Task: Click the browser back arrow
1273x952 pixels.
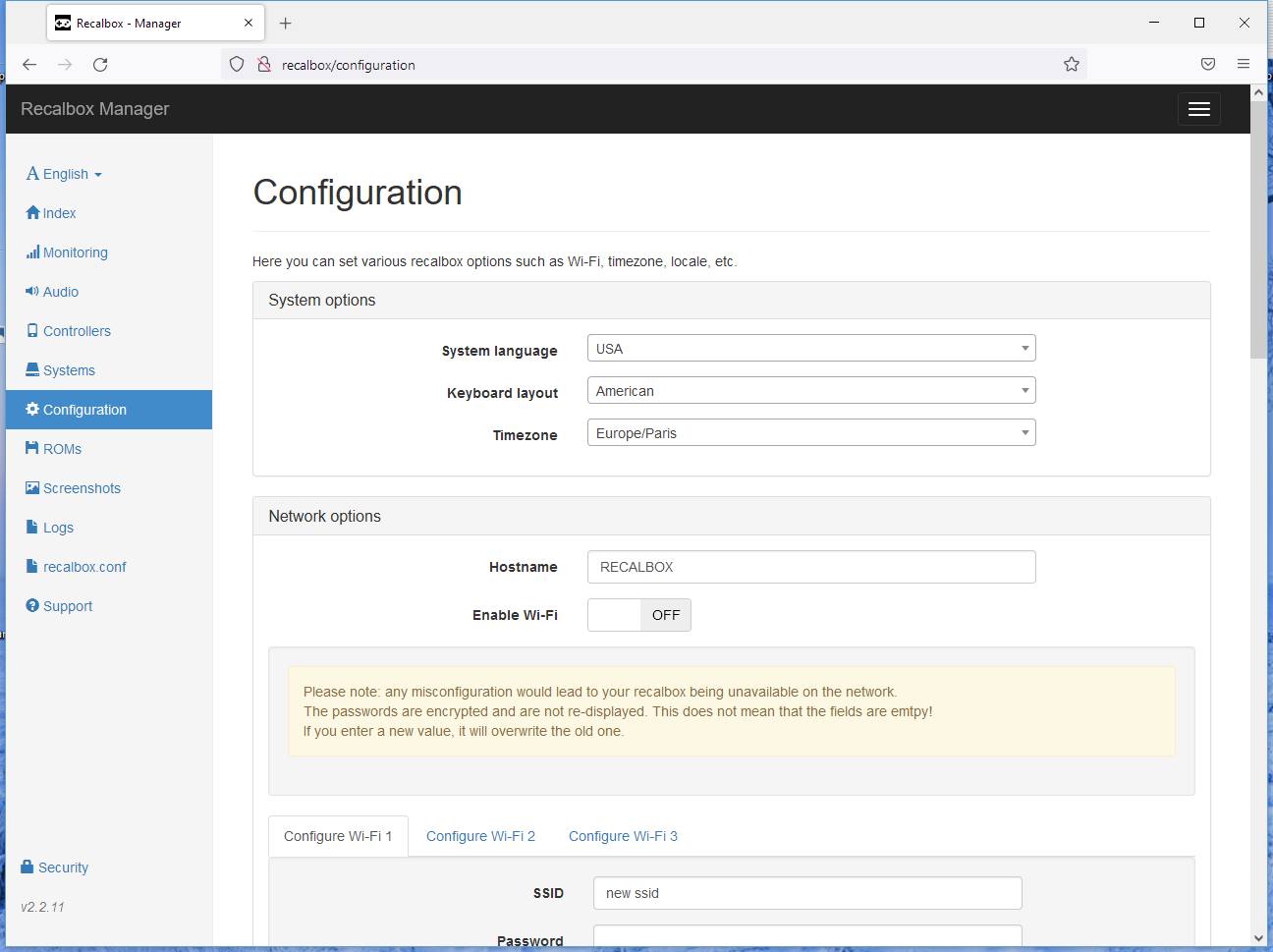Action: click(29, 65)
